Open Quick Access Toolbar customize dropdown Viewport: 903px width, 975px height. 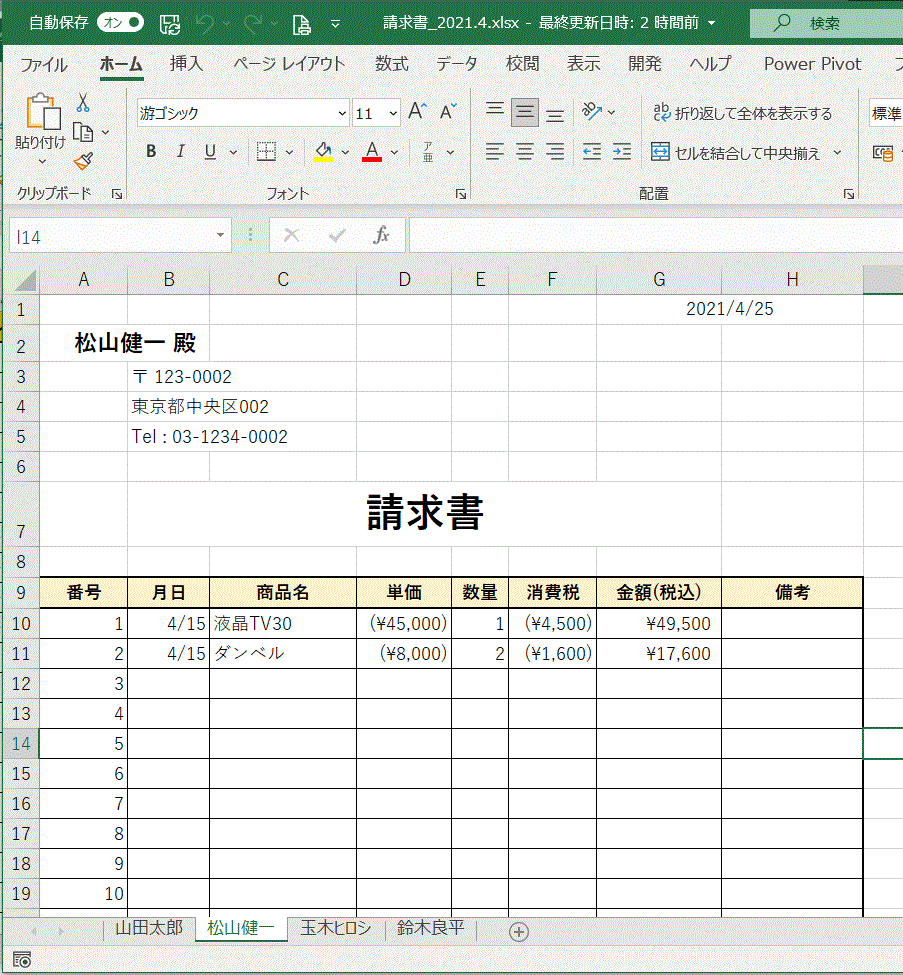[x=335, y=24]
